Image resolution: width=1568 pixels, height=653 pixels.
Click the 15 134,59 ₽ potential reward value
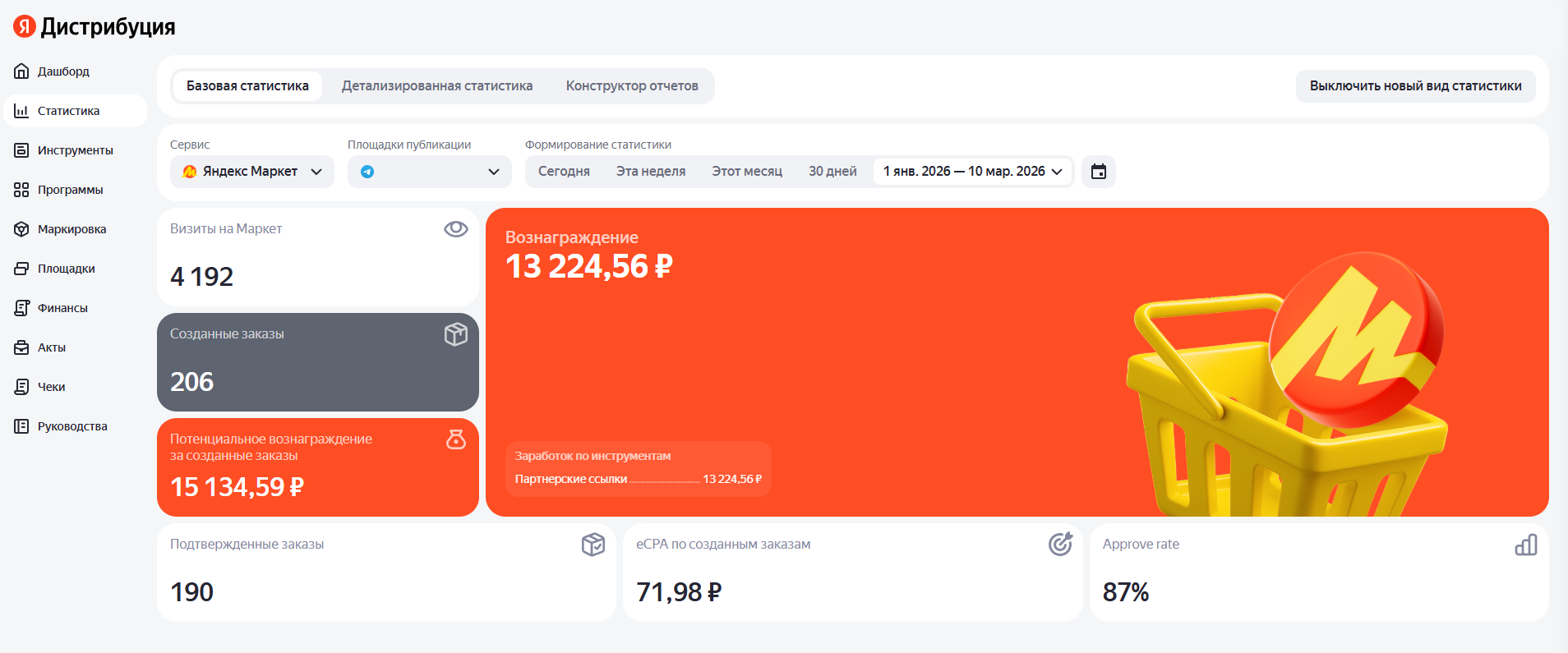pos(237,487)
